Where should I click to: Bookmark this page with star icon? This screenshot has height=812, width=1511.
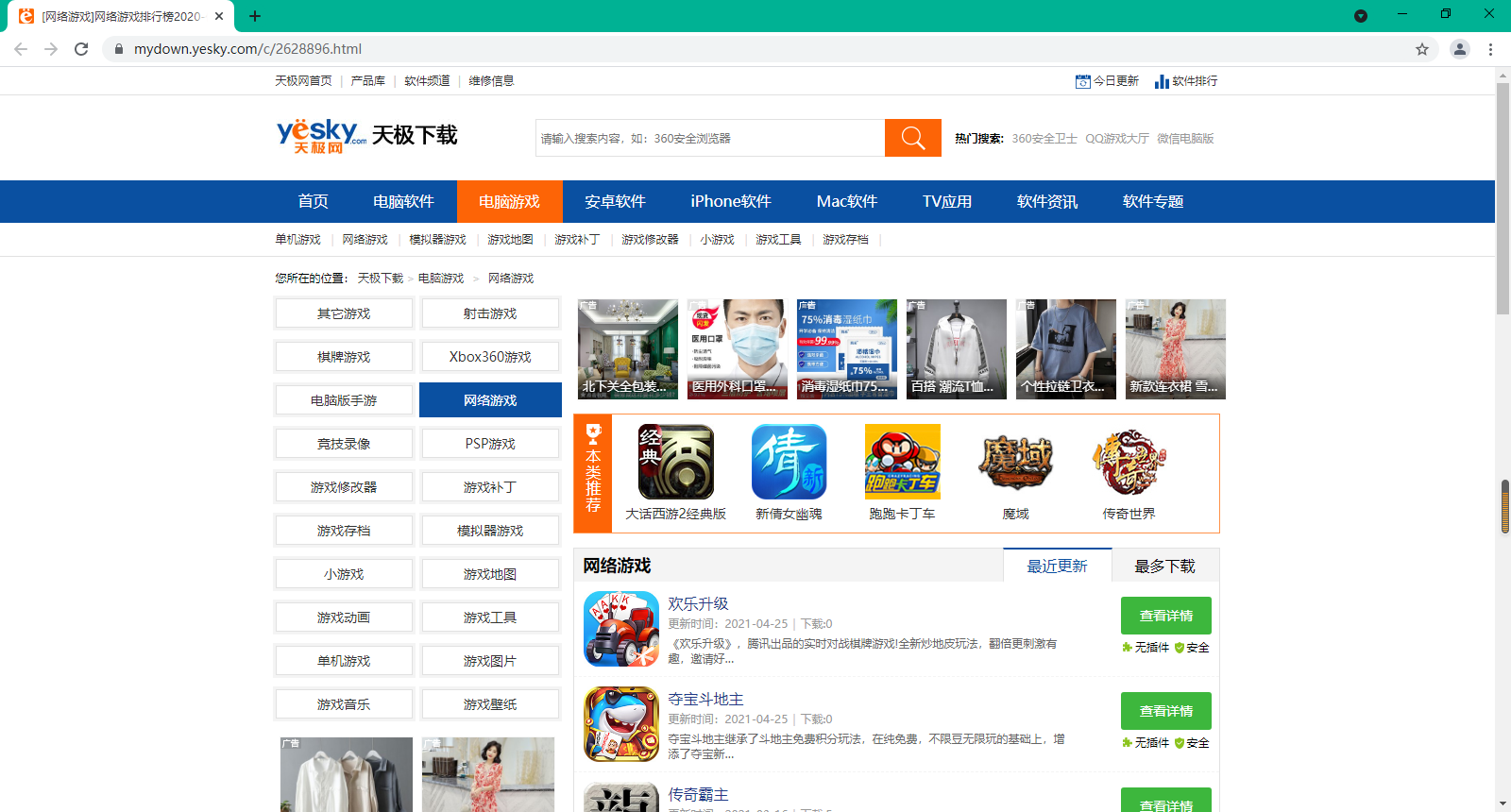(x=1422, y=49)
